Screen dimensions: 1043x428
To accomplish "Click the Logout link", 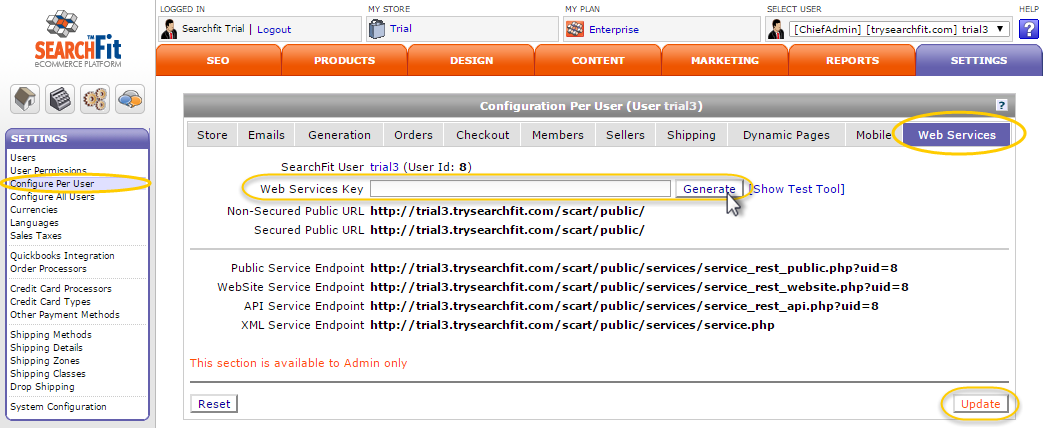I will (x=274, y=29).
